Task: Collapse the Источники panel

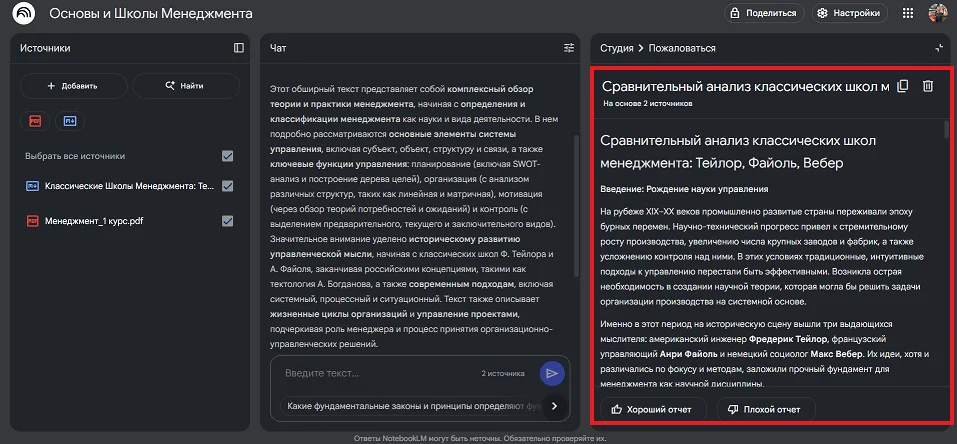Action: (x=238, y=47)
